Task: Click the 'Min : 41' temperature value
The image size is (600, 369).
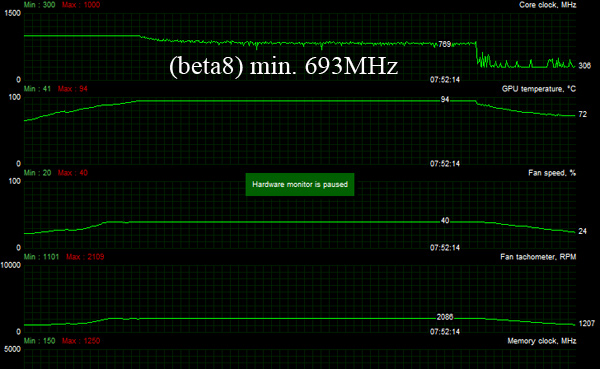Action: 37,89
